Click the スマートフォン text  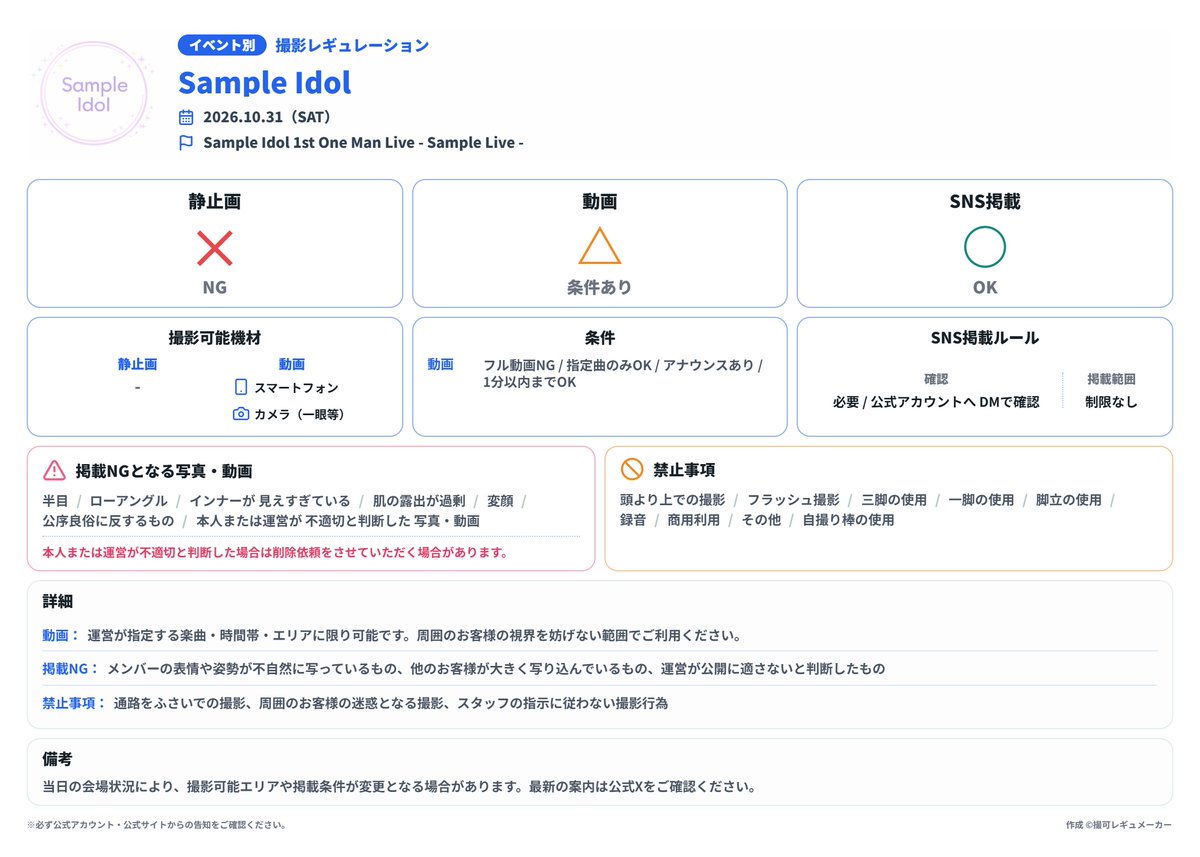[297, 388]
